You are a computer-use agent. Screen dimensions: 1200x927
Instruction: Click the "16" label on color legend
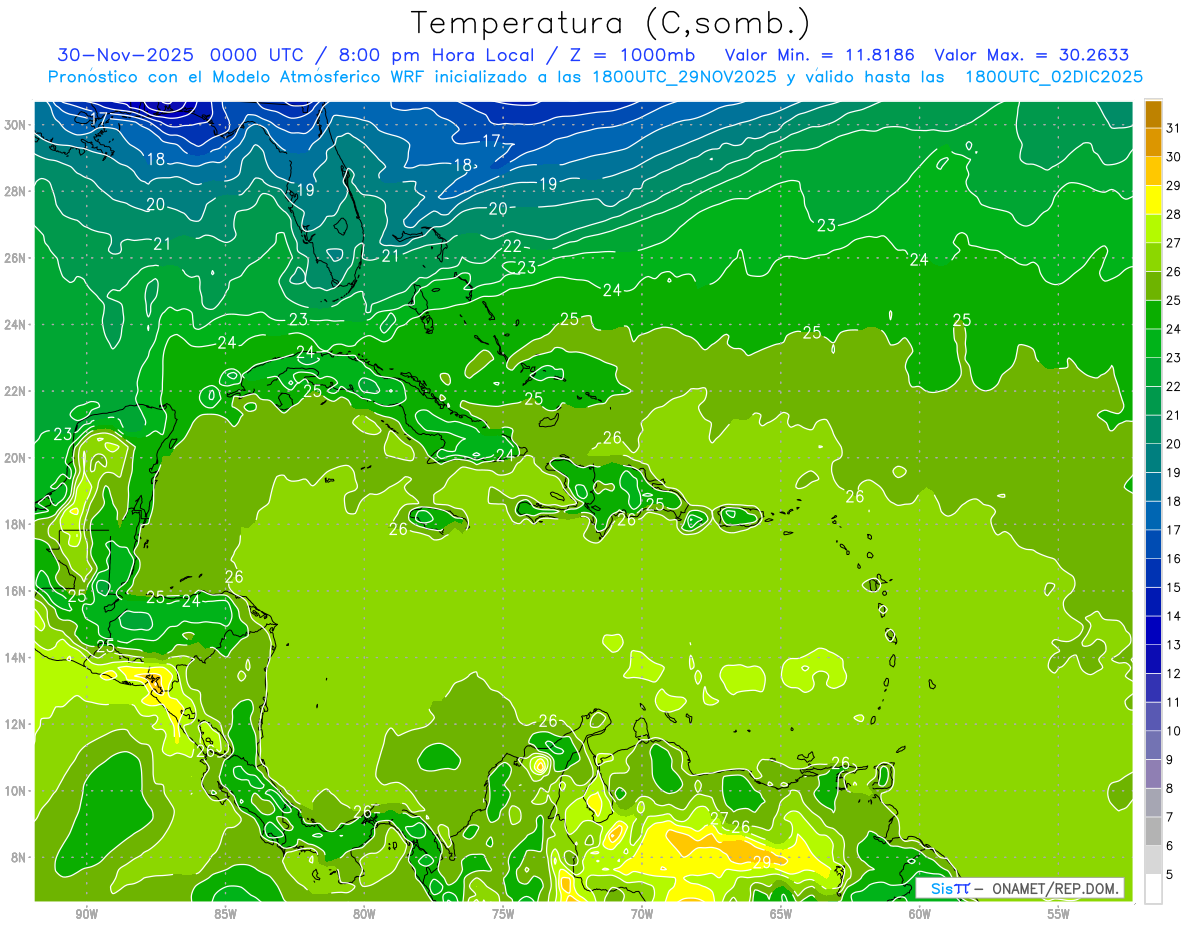[x=1174, y=559]
